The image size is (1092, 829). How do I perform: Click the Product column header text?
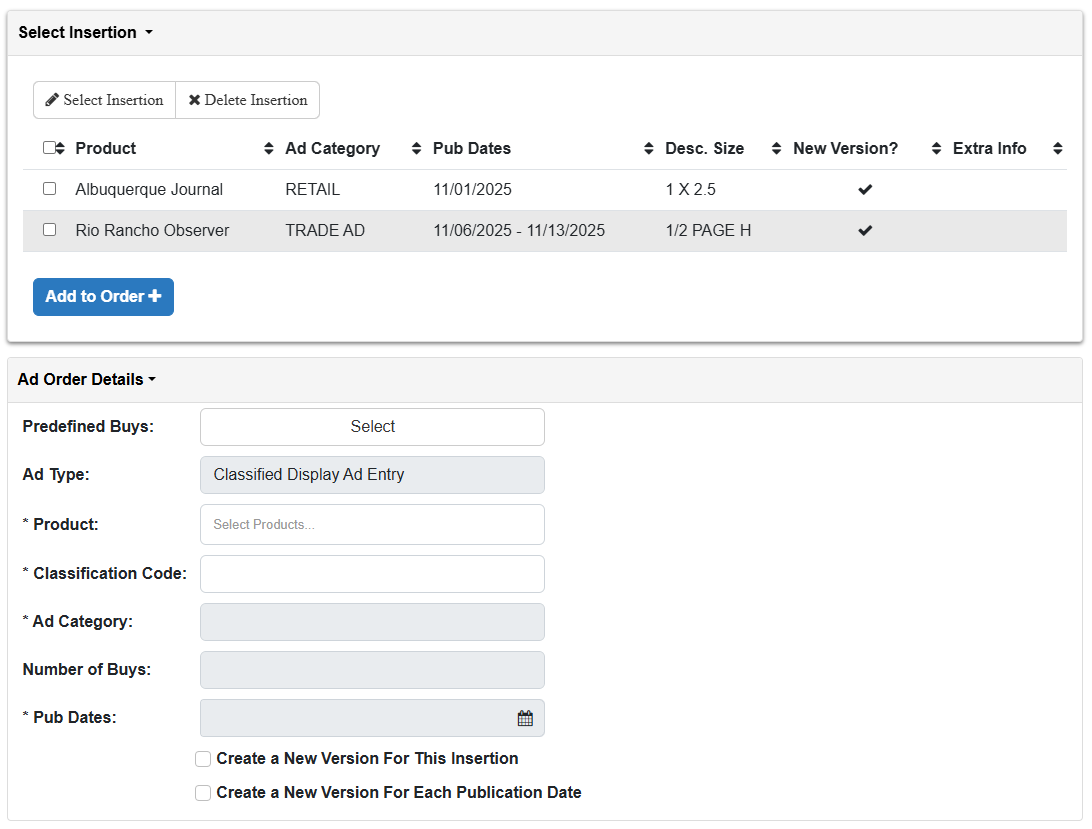pyautogui.click(x=106, y=148)
